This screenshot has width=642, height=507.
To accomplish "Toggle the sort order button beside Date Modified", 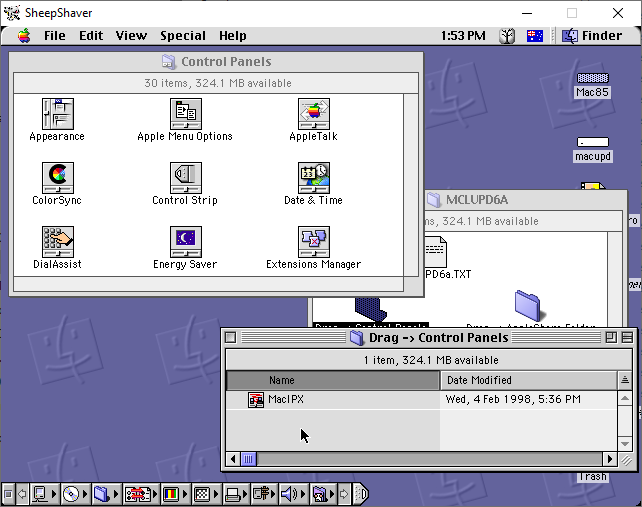I will point(625,380).
